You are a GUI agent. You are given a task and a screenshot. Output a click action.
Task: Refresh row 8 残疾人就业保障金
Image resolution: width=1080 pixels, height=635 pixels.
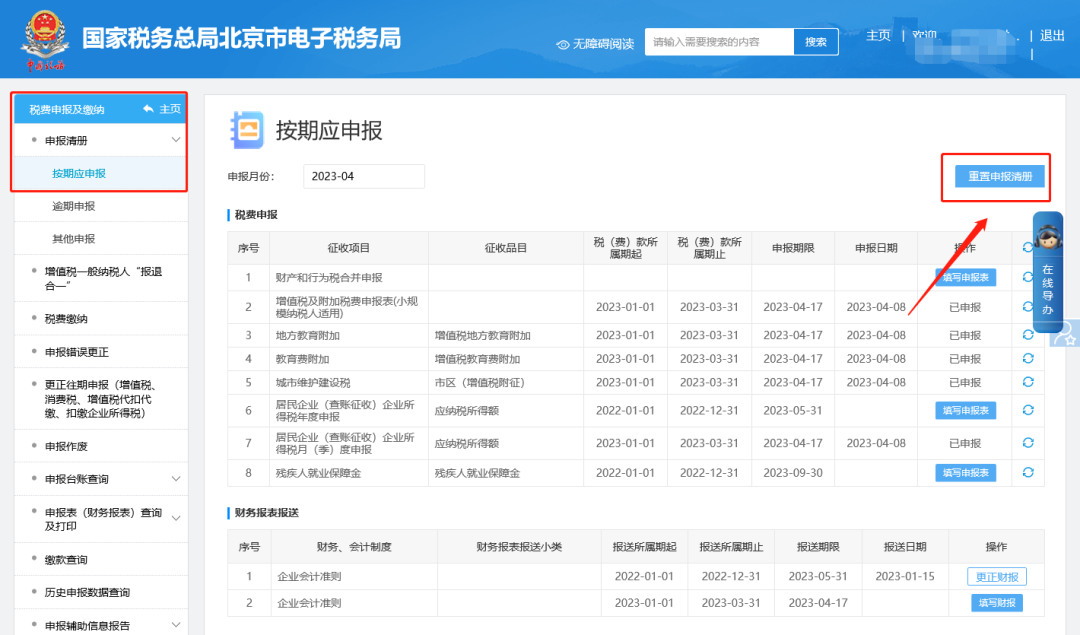pyautogui.click(x=1028, y=472)
